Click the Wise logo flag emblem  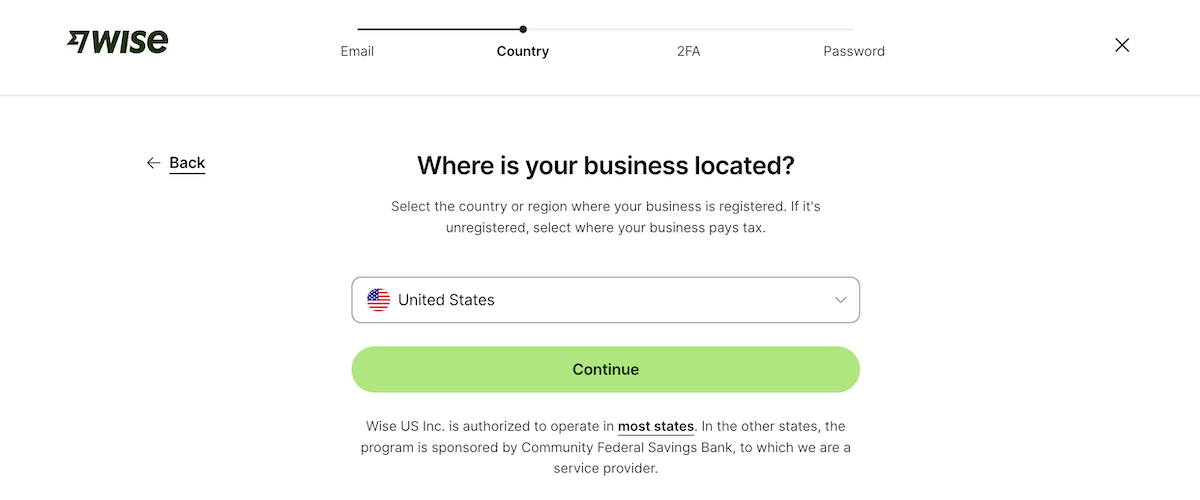(x=79, y=42)
